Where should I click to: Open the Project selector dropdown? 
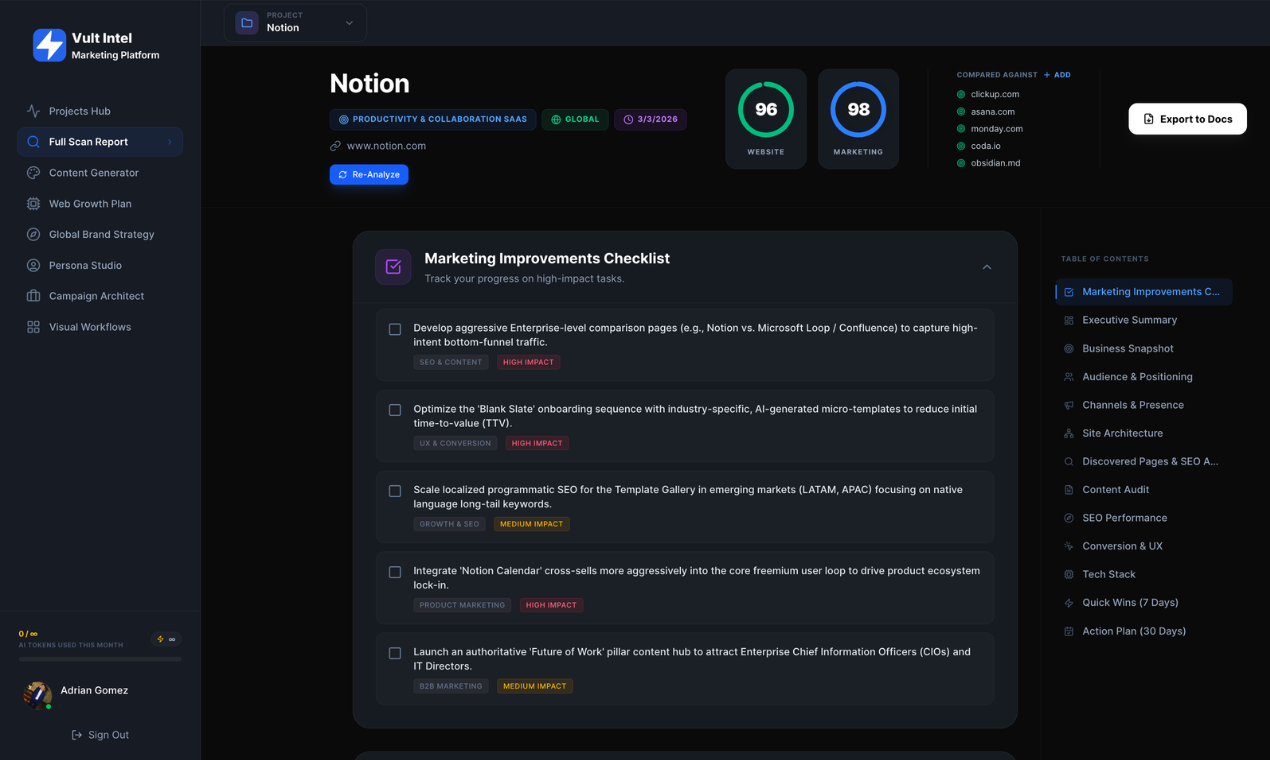pyautogui.click(x=295, y=22)
